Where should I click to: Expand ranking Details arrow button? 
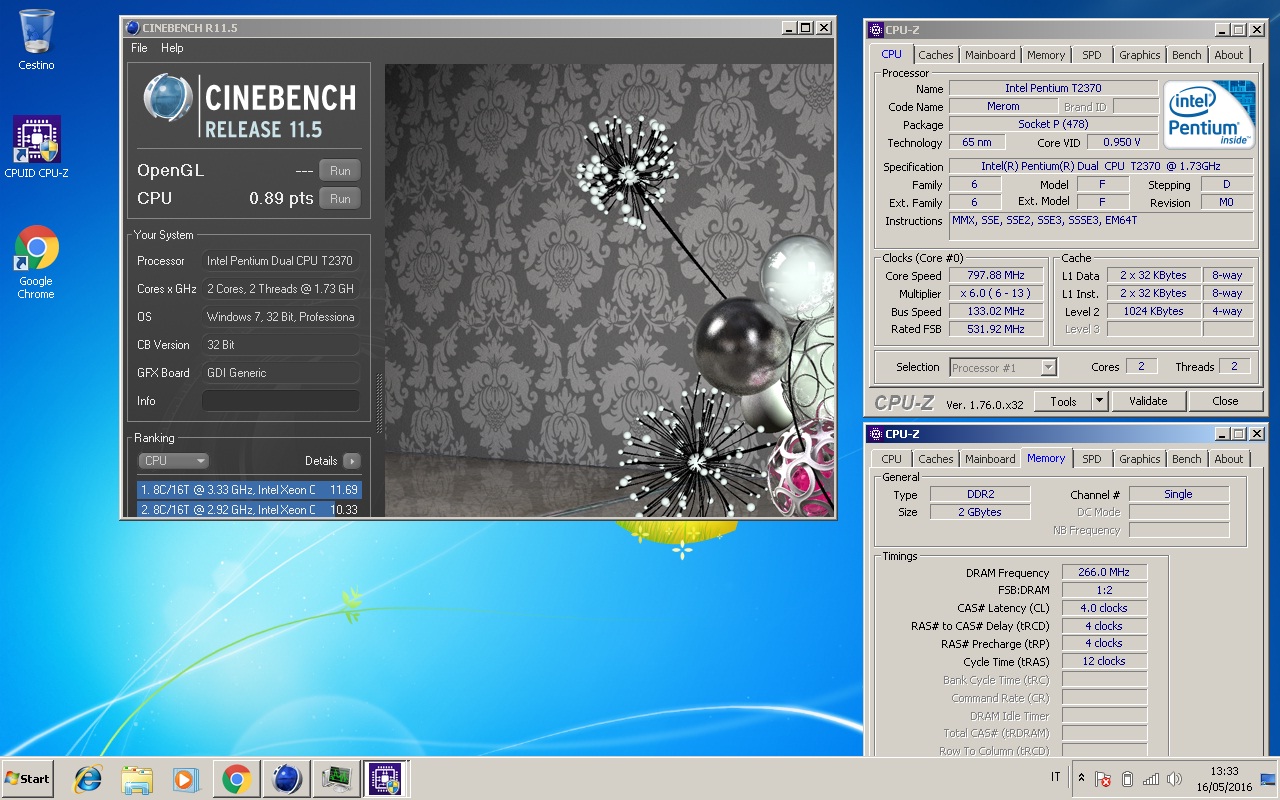(351, 461)
